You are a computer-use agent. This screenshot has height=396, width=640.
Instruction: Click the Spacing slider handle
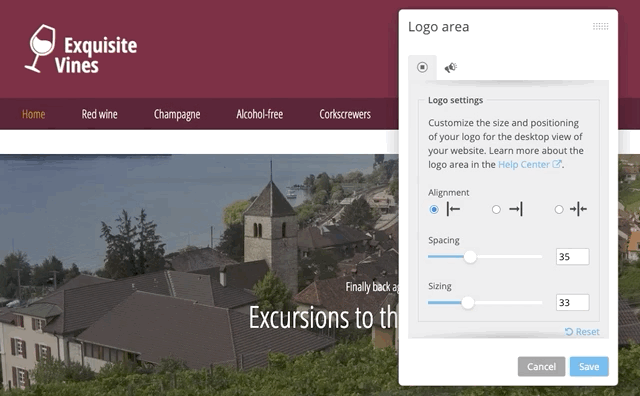470,257
